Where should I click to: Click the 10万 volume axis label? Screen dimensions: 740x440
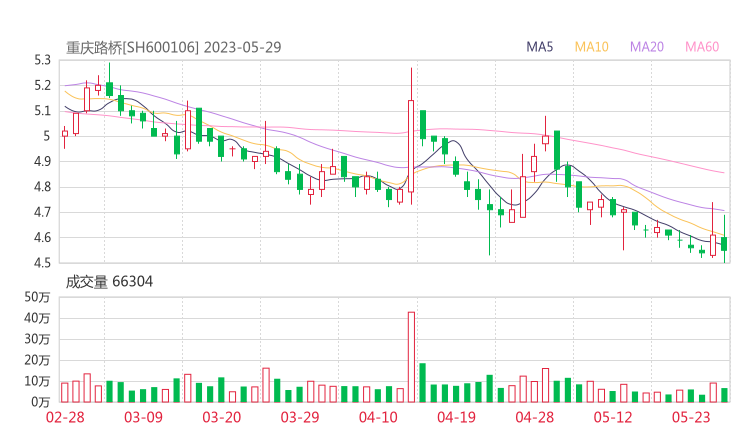coord(37,381)
